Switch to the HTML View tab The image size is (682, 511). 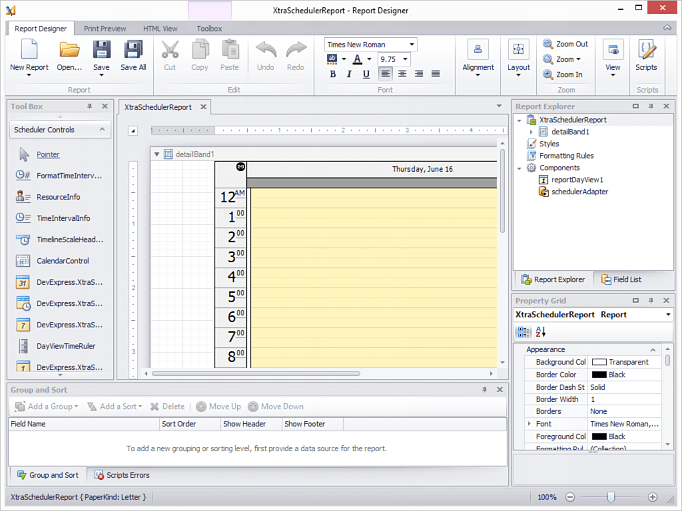click(x=160, y=29)
